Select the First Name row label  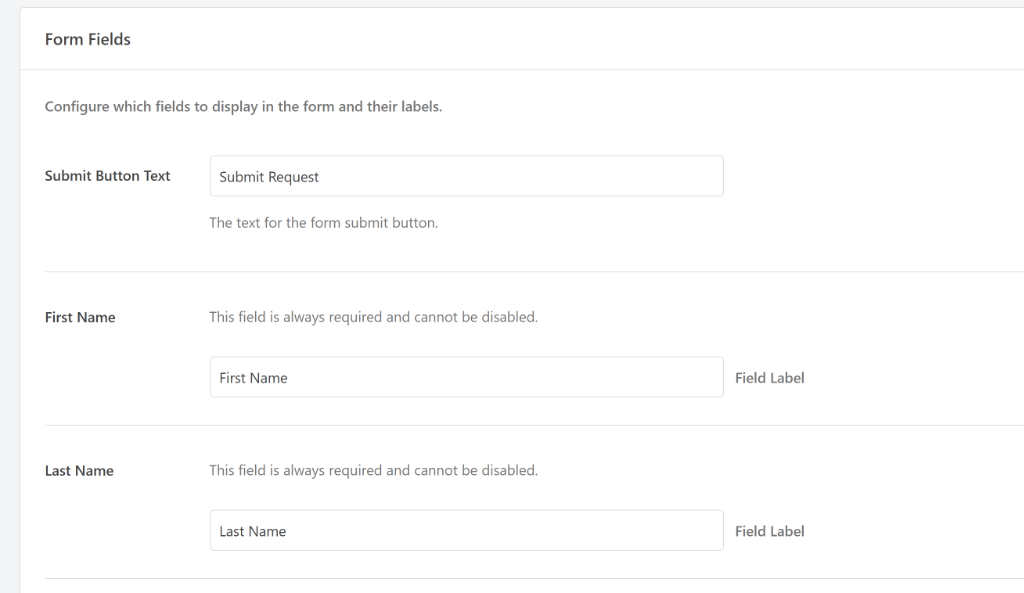tap(80, 317)
